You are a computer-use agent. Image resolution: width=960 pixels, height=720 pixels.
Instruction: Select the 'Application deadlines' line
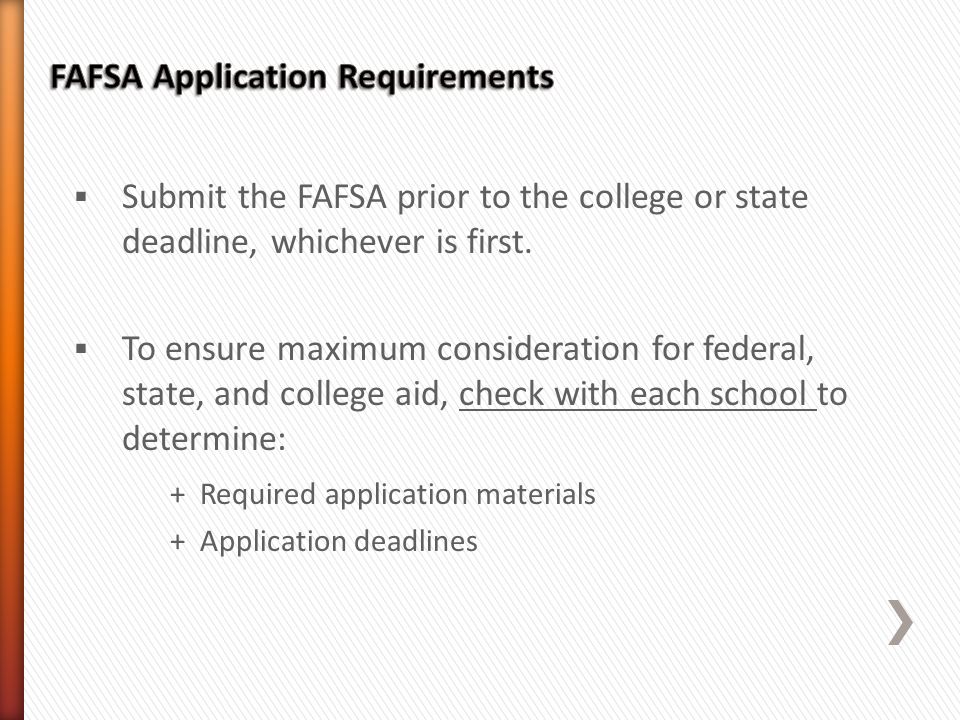point(339,542)
